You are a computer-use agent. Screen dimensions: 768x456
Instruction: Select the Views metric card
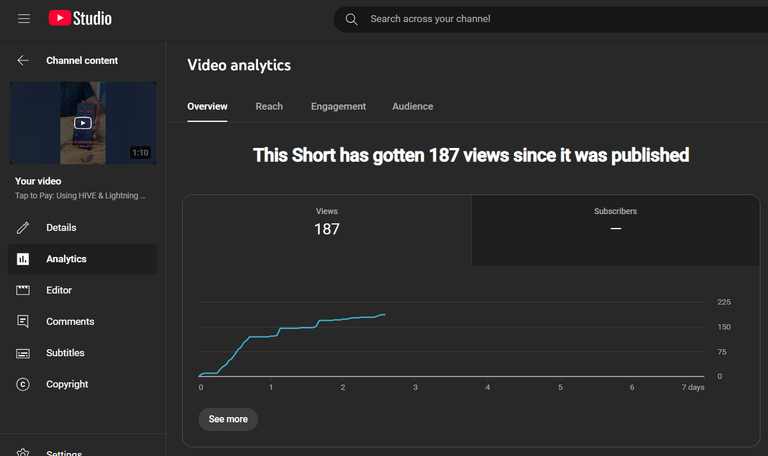pos(327,230)
